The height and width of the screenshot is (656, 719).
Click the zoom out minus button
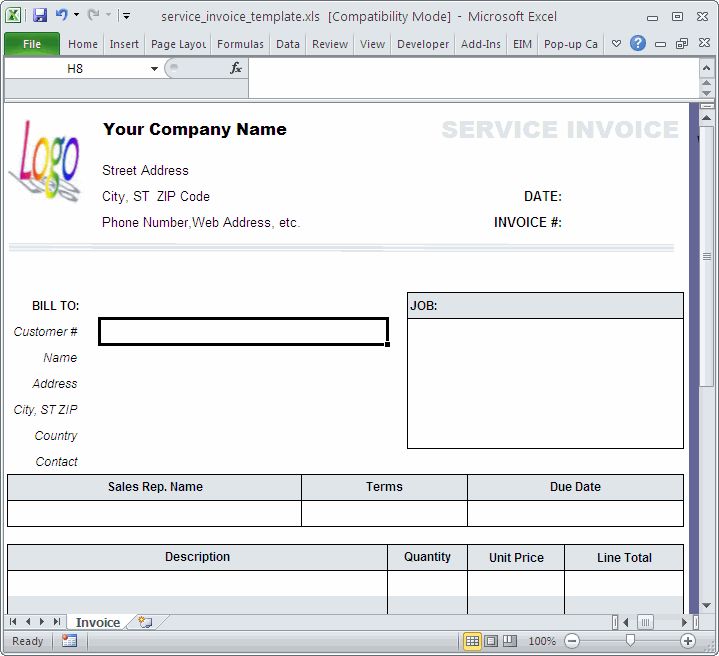572,641
